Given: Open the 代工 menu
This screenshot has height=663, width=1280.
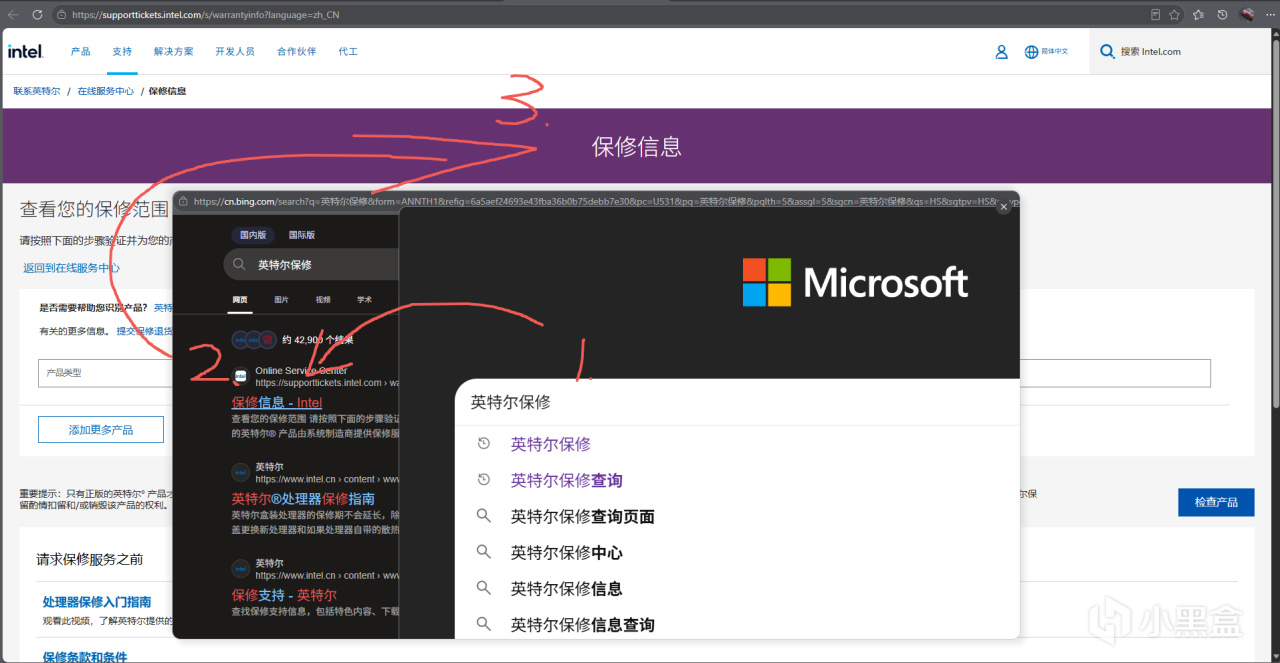Looking at the screenshot, I should [348, 52].
